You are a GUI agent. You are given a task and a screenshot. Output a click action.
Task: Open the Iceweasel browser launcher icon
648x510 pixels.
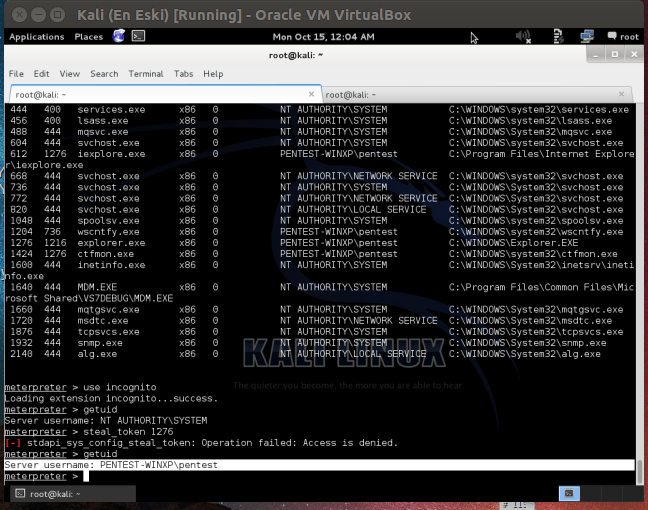tap(119, 36)
